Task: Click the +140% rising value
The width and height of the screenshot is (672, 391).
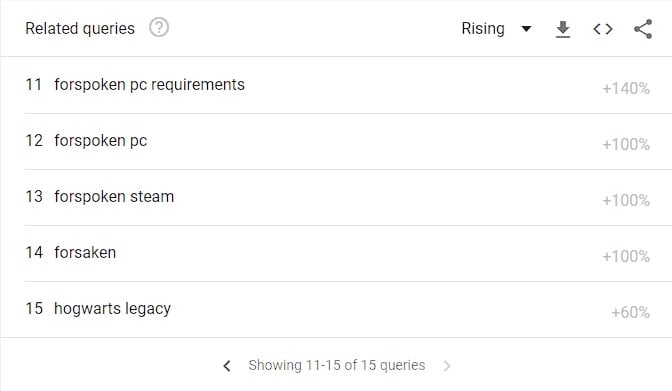Action: click(x=626, y=89)
